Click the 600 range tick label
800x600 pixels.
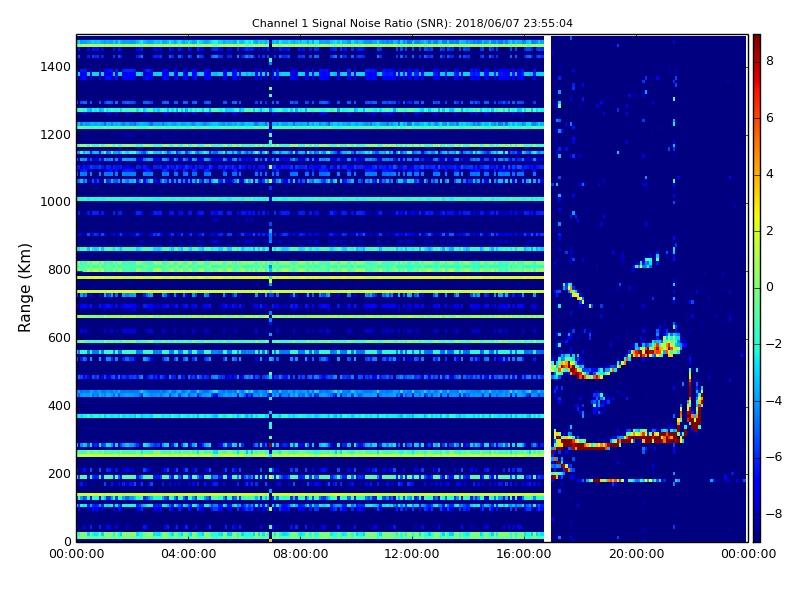click(x=59, y=338)
